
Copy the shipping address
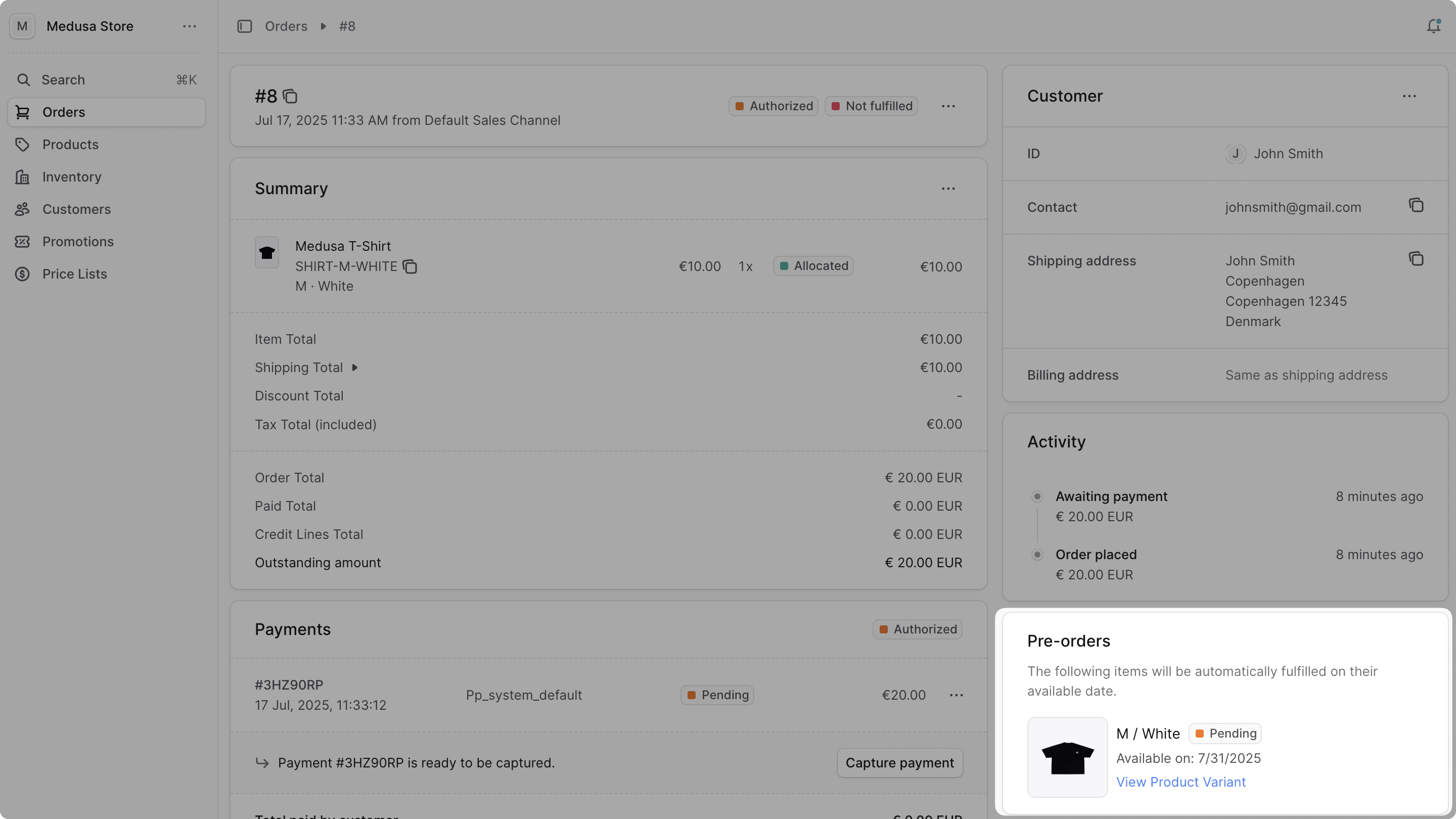tap(1417, 259)
